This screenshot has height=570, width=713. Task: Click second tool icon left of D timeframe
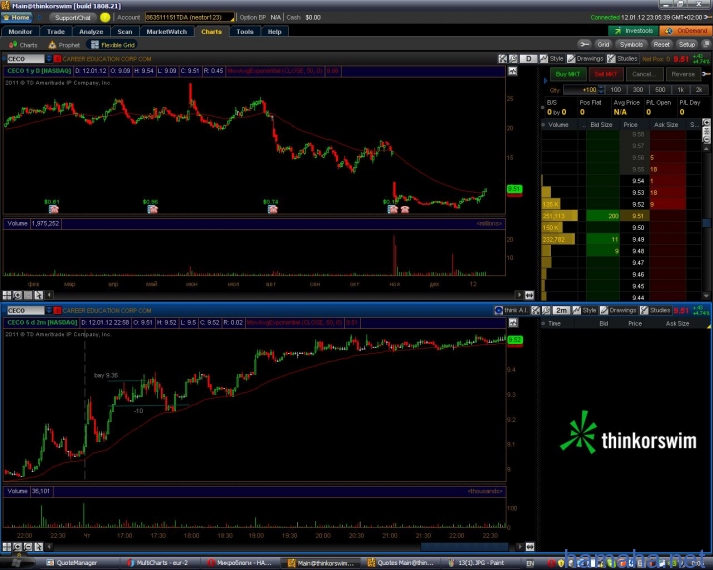pos(513,59)
